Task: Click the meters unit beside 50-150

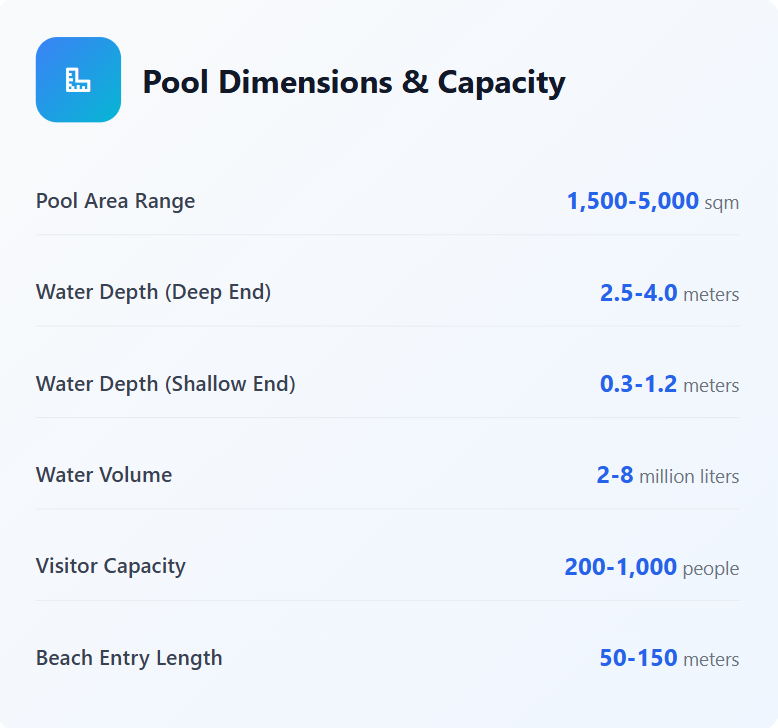Action: (711, 660)
